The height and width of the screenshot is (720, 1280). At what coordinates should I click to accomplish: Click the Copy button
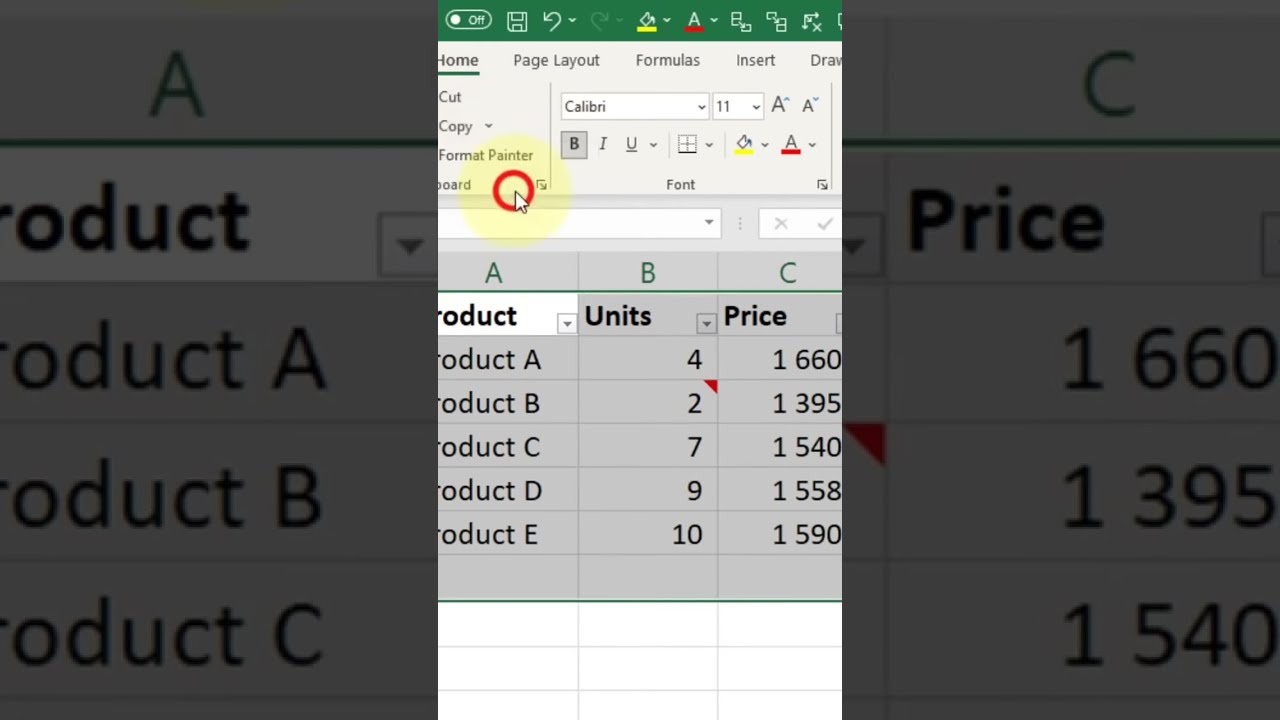(x=456, y=126)
